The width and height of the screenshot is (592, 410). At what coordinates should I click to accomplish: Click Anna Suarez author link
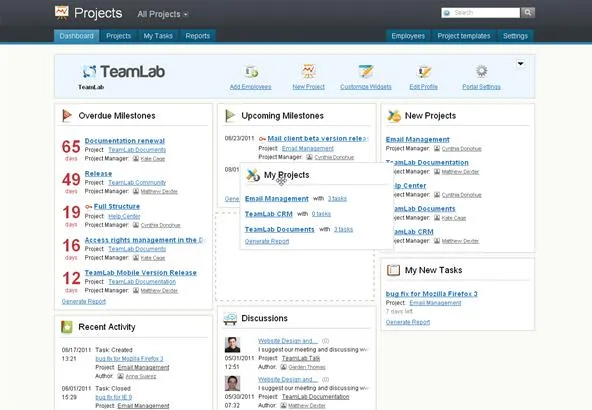[x=140, y=376]
